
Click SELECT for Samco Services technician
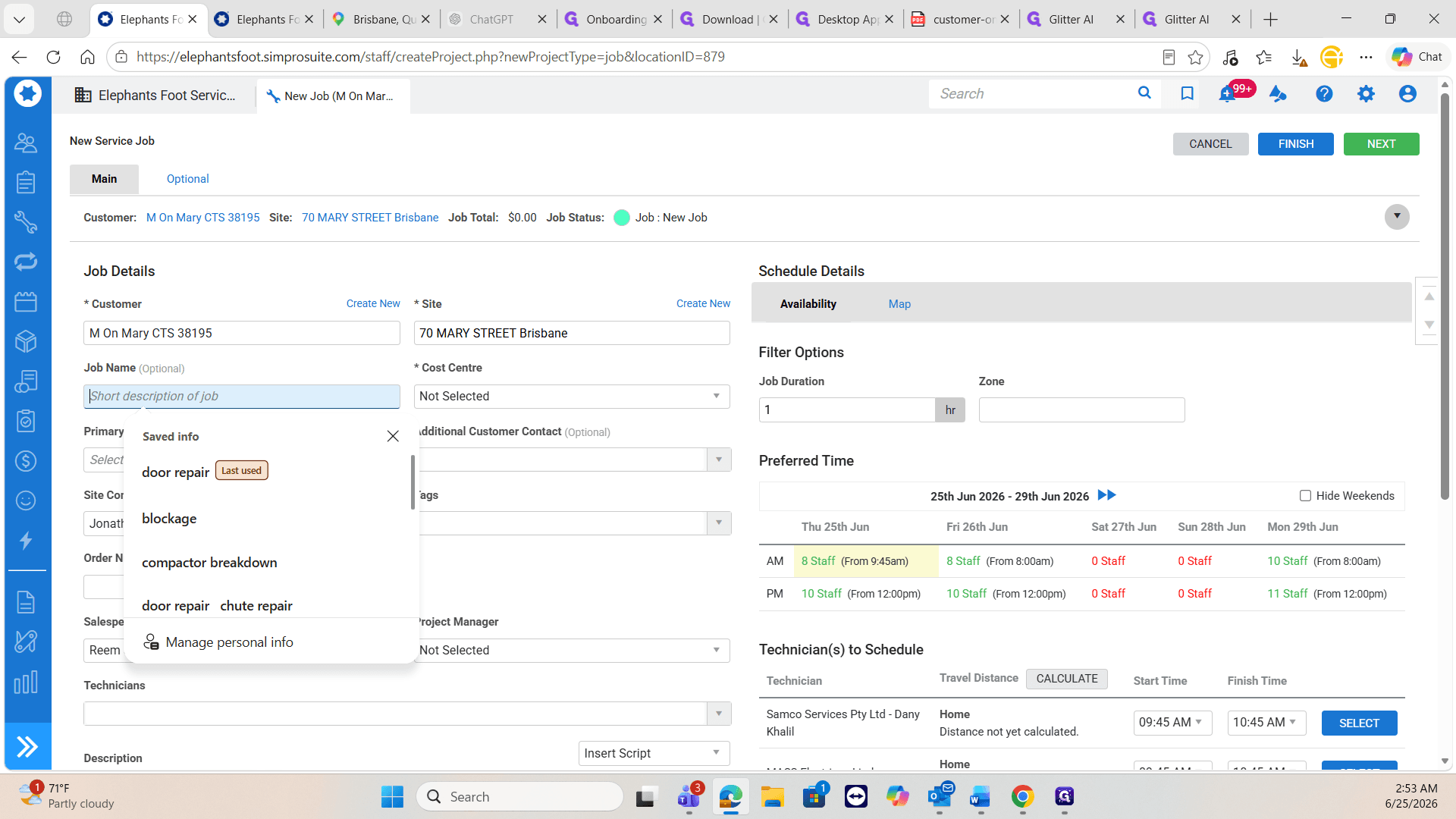pyautogui.click(x=1359, y=723)
